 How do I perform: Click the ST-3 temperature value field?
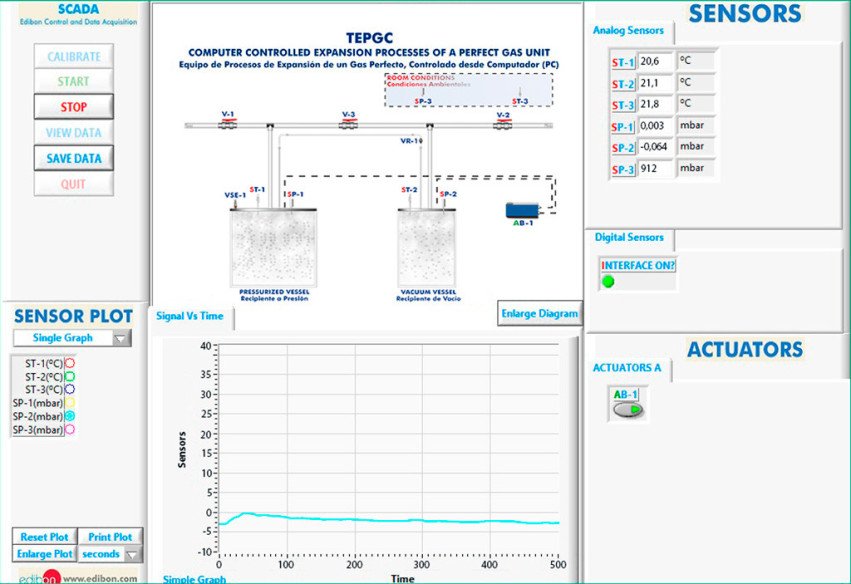(x=655, y=104)
